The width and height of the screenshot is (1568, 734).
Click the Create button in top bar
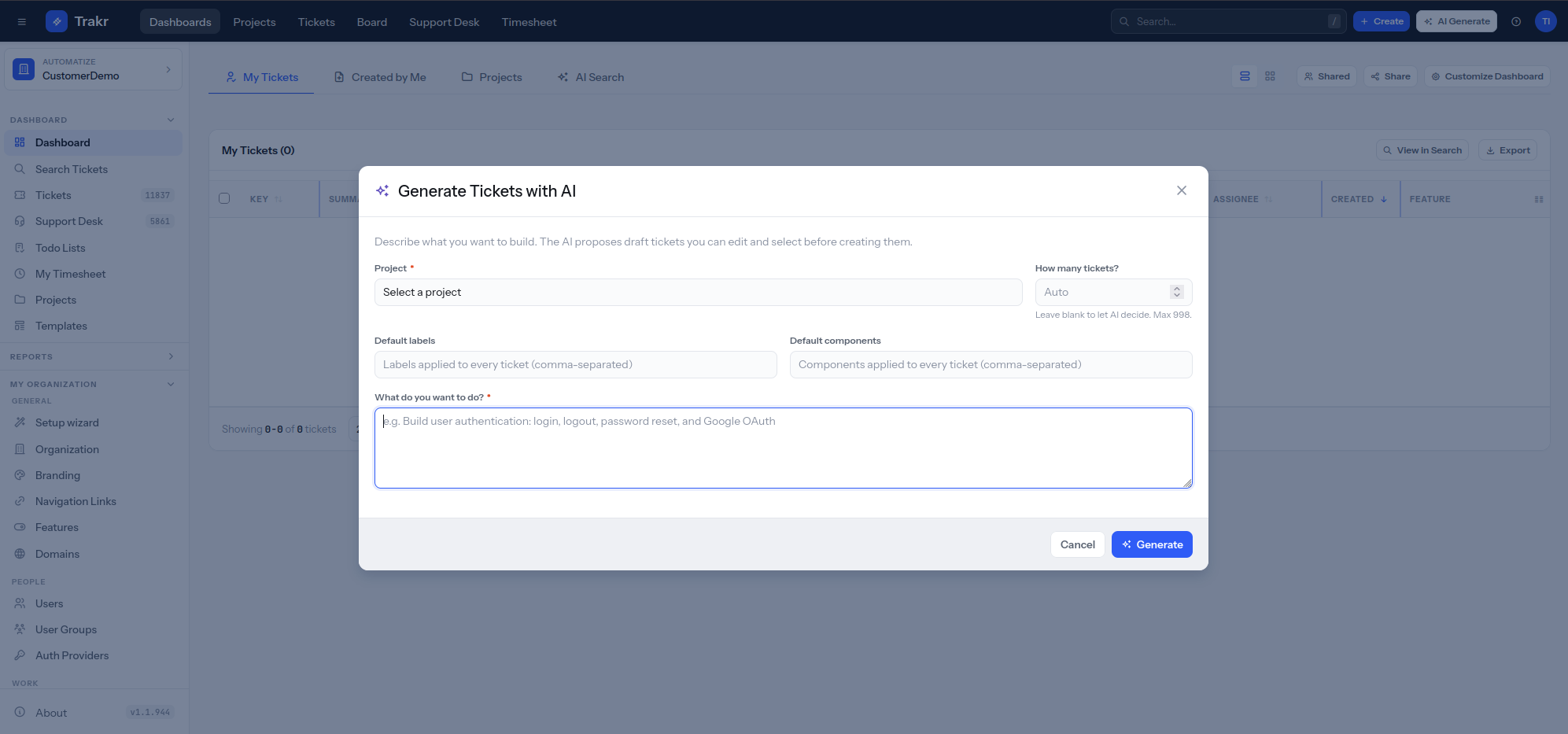[1382, 21]
